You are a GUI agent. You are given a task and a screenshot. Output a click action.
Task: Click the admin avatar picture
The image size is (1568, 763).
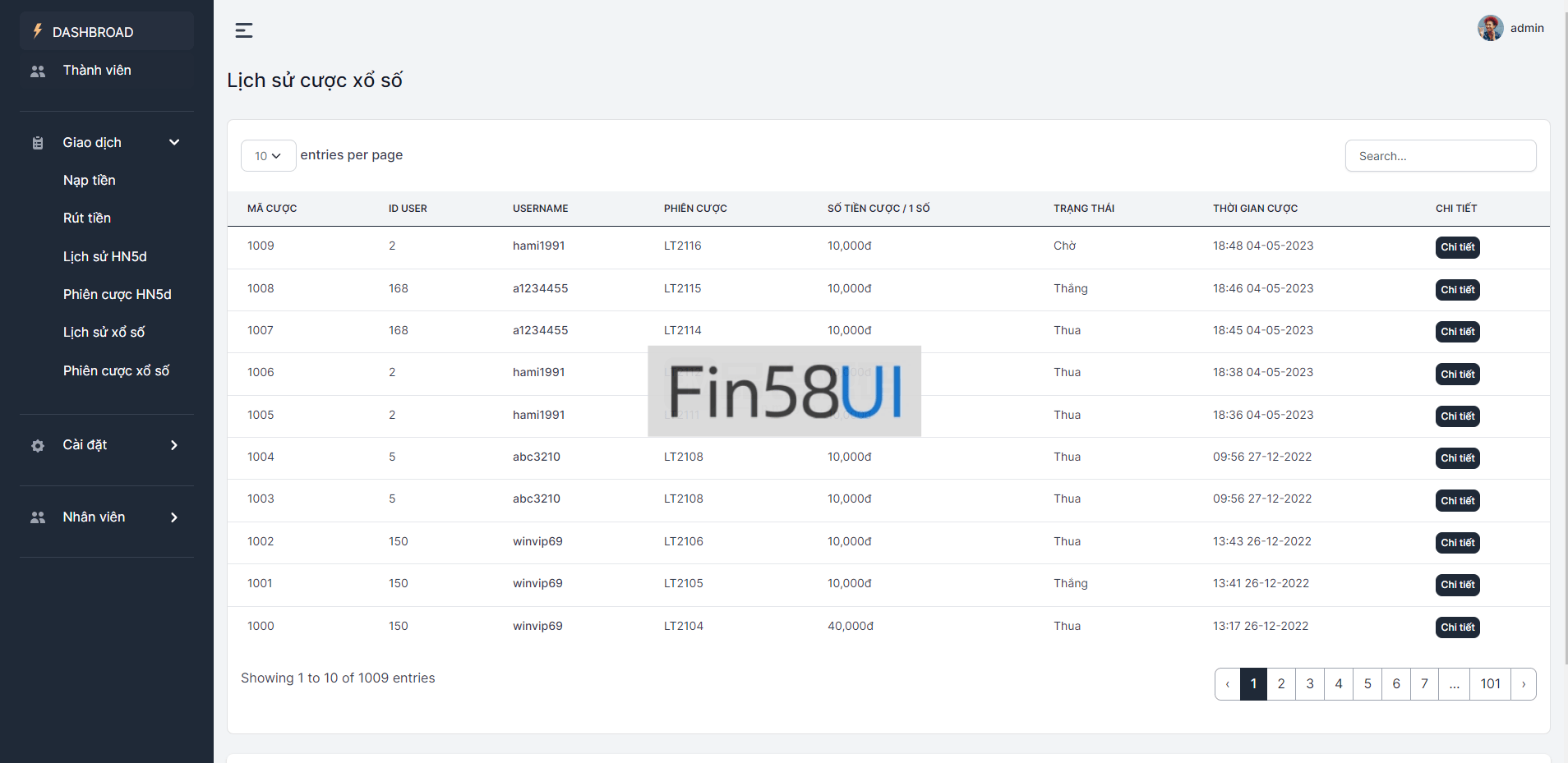click(x=1490, y=28)
